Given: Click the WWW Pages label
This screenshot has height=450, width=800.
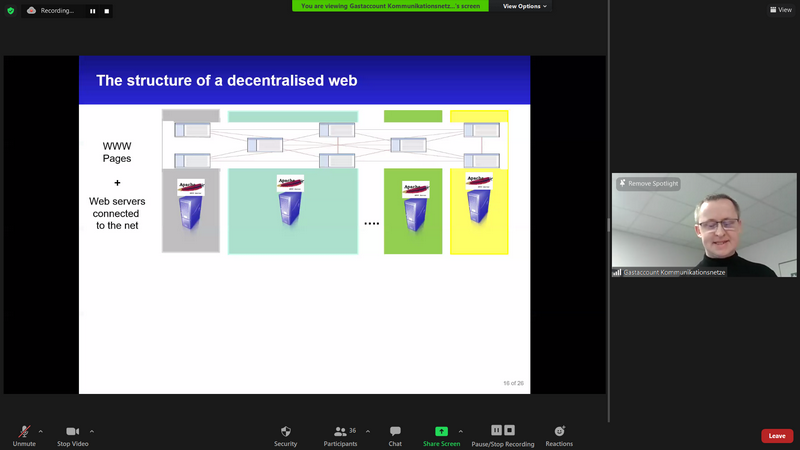Looking at the screenshot, I should point(117,152).
